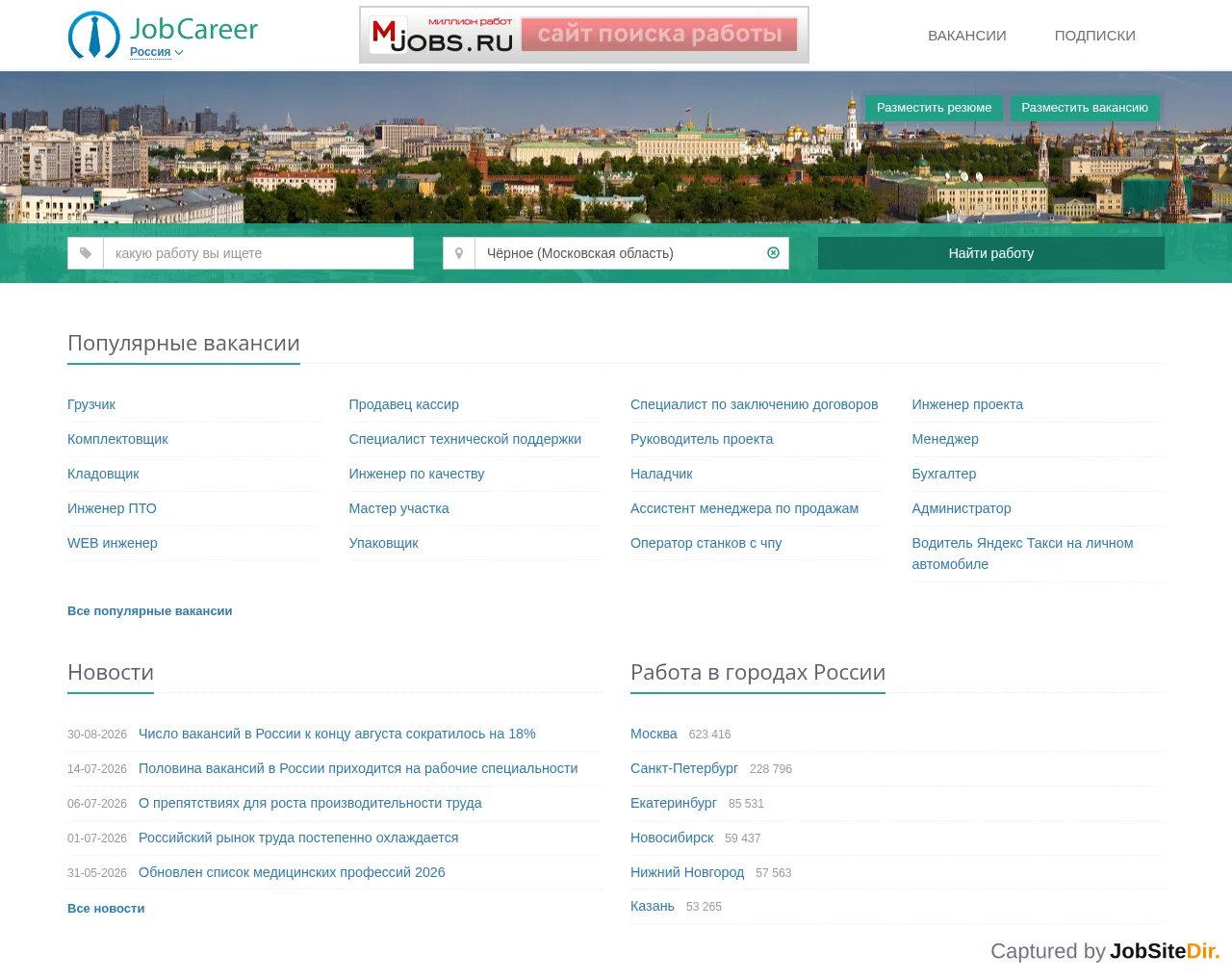Click the Разместить резюме button
The width and height of the screenshot is (1232, 980).
934,108
